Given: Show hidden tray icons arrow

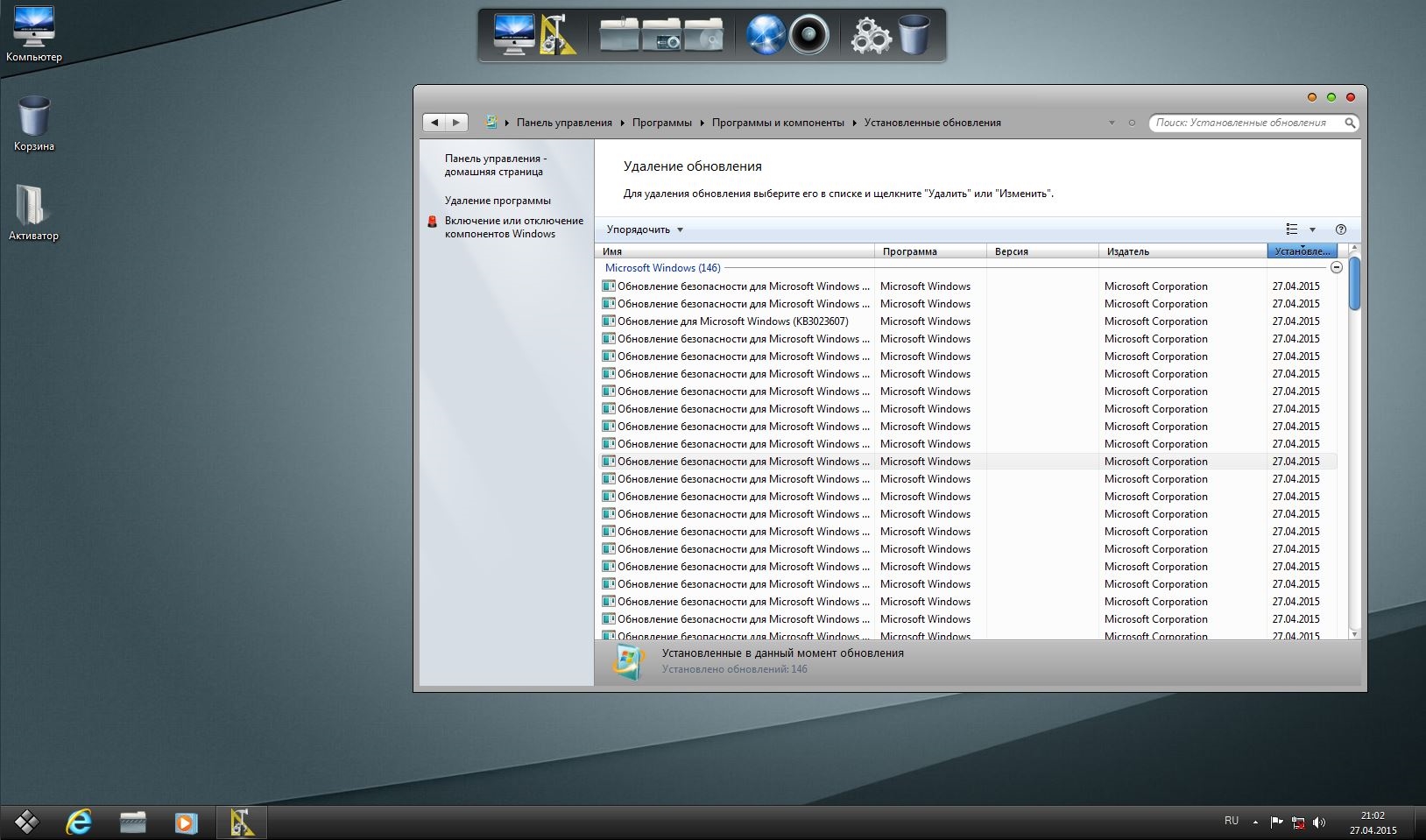Looking at the screenshot, I should (1255, 822).
